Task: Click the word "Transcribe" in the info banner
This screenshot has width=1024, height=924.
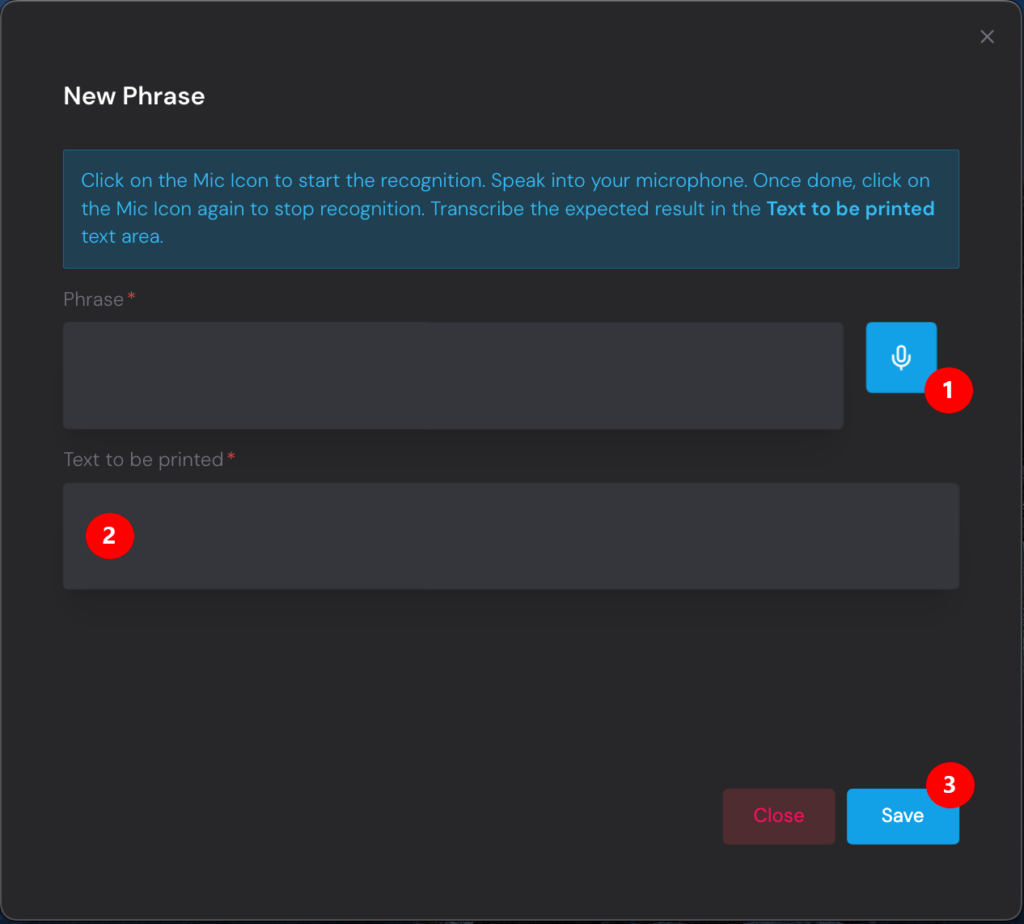Action: pyautogui.click(x=474, y=209)
